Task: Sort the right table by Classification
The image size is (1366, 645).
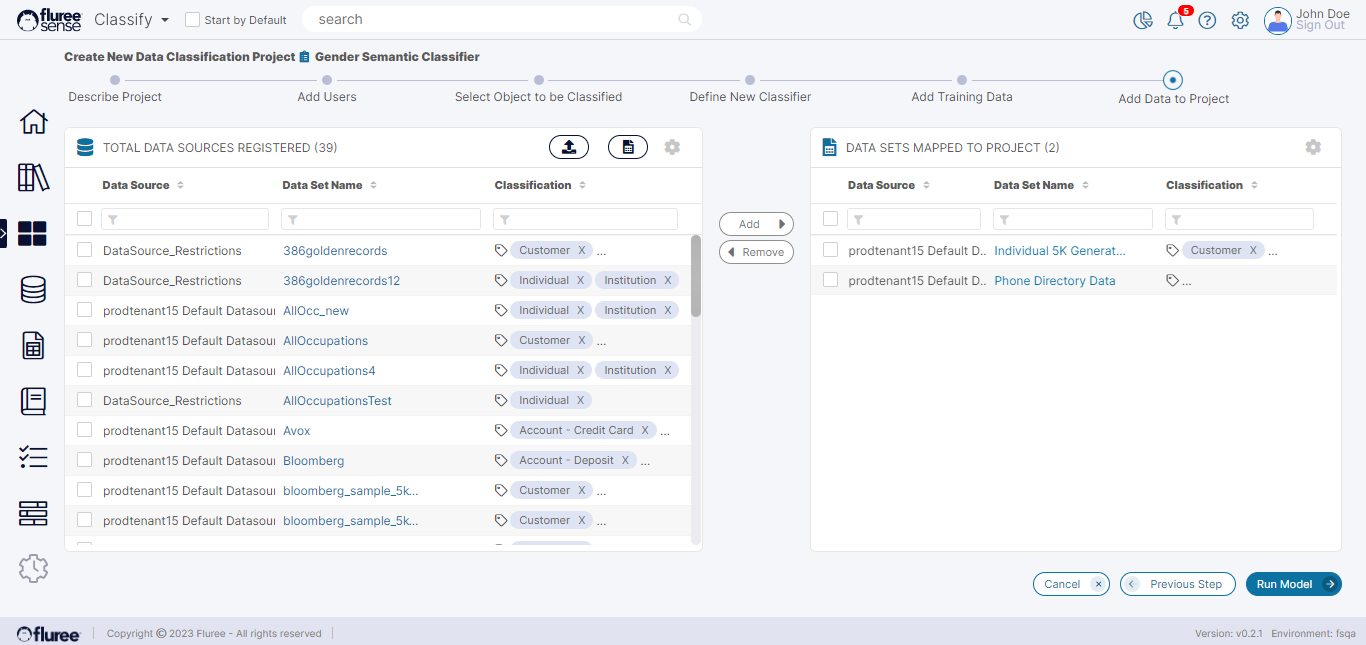Action: [x=1253, y=185]
